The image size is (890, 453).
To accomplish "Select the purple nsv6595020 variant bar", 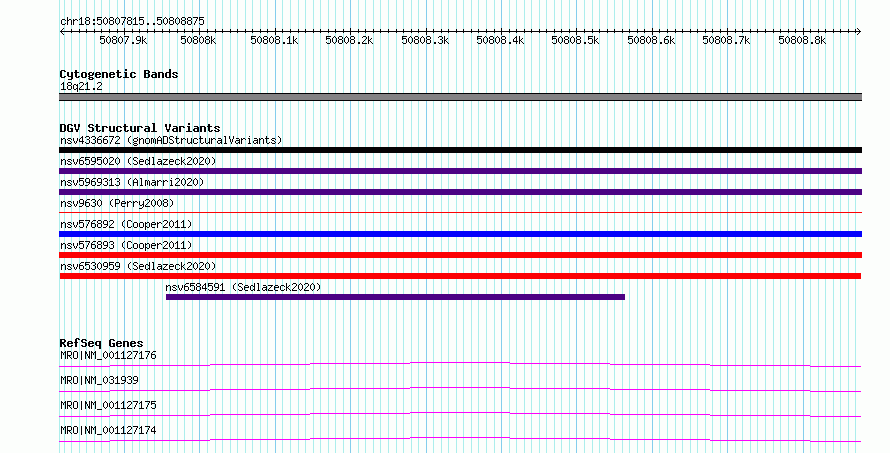I will click(x=460, y=171).
